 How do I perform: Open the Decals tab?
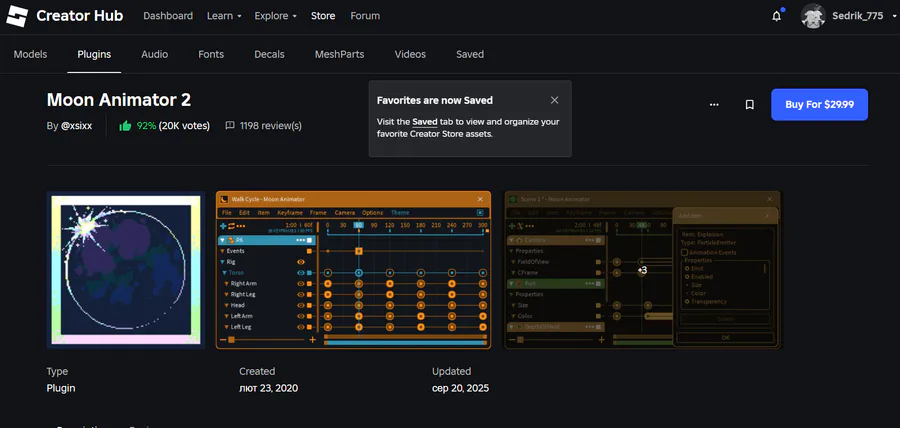[x=269, y=54]
